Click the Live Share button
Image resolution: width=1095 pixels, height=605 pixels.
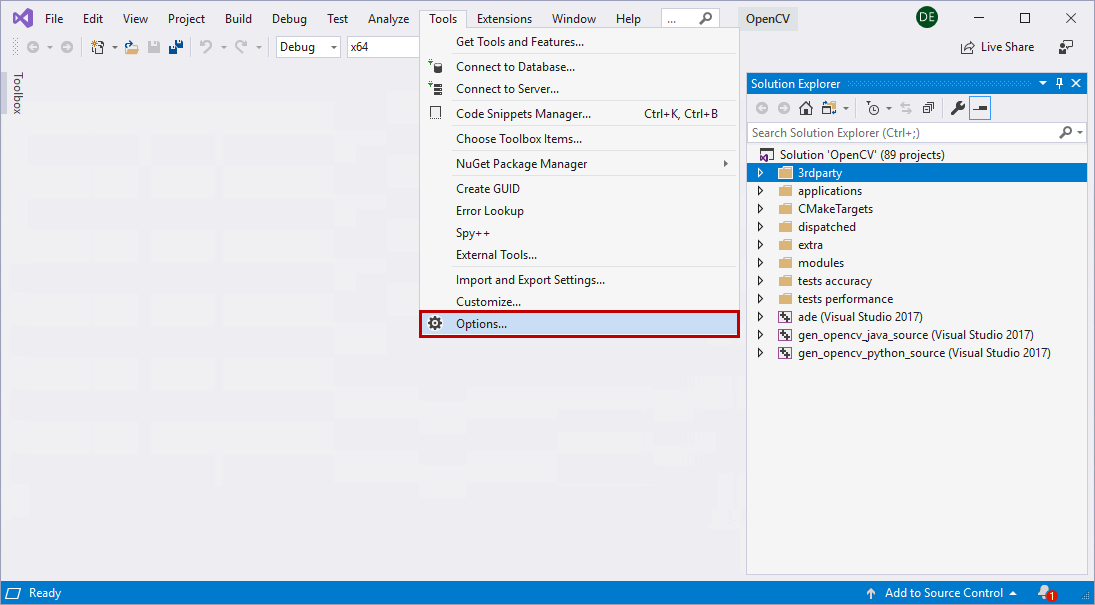coord(997,47)
